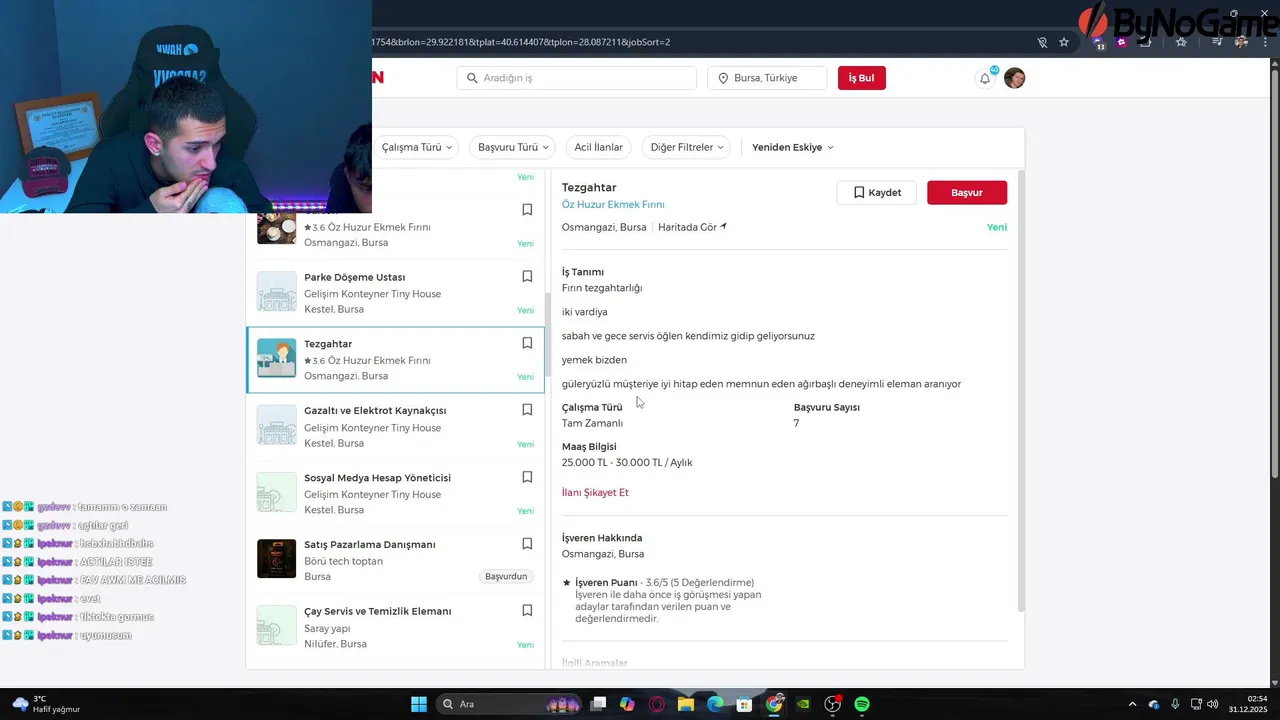Screen dimensions: 1280x720
Task: Select the Çay Servis ve Temizlik Elemanı job title
Action: coord(377,611)
